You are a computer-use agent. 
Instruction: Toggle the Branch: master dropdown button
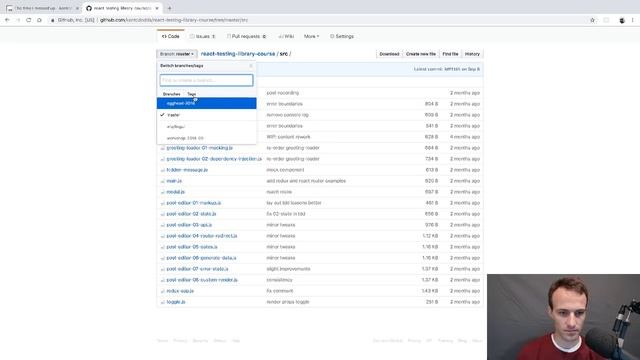(177, 54)
